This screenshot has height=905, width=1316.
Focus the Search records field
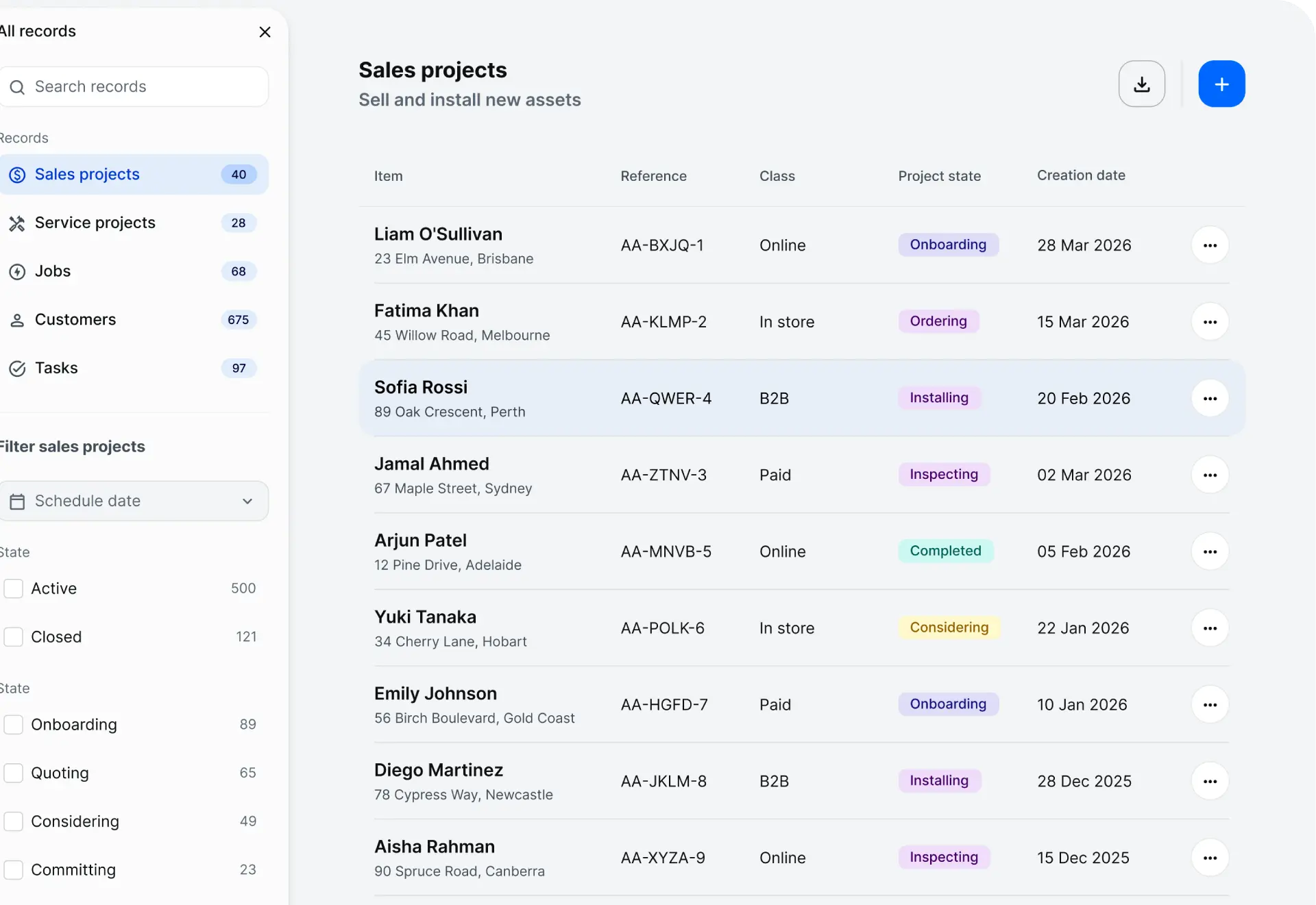click(134, 87)
